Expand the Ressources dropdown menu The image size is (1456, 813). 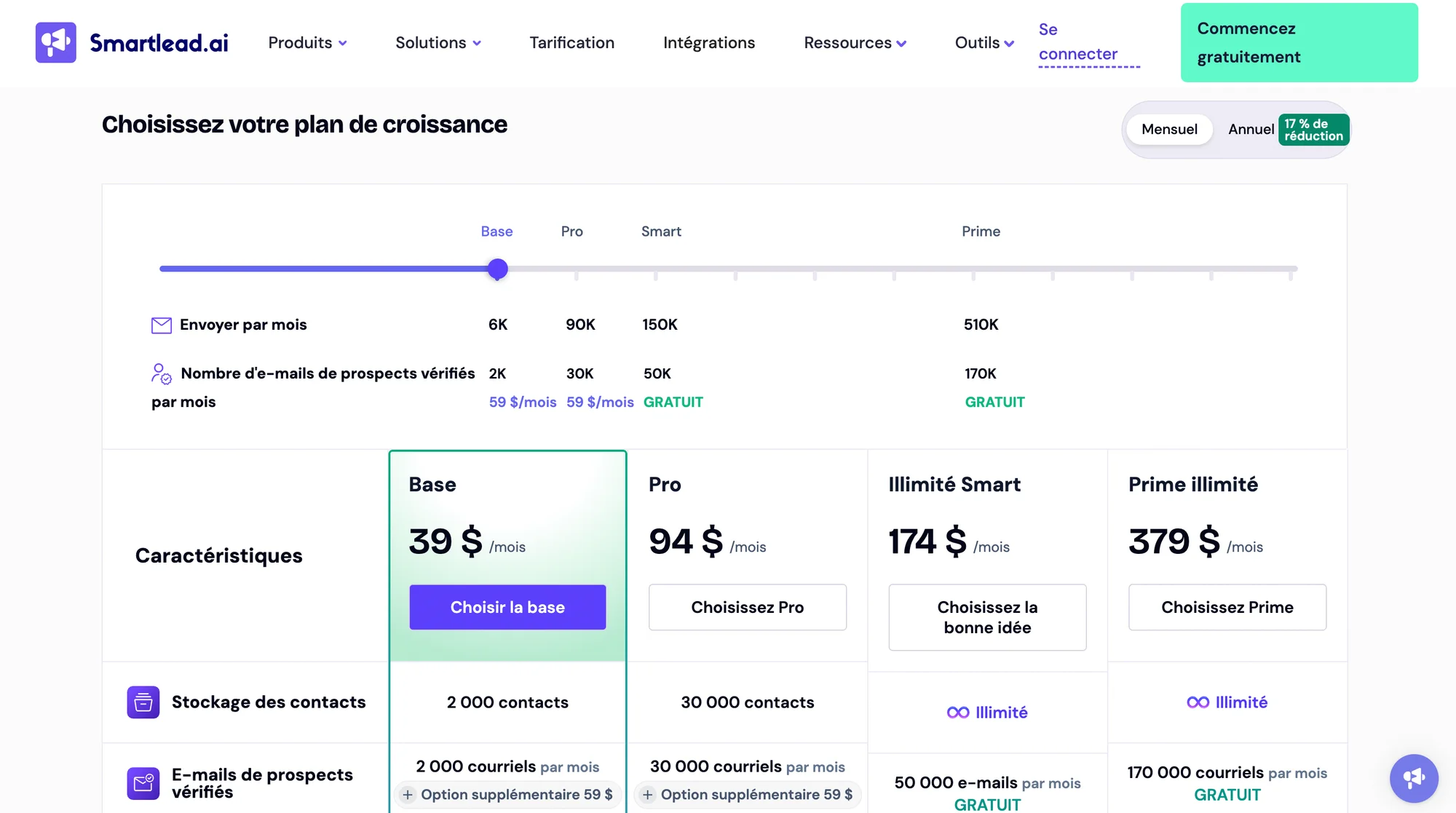click(x=855, y=43)
